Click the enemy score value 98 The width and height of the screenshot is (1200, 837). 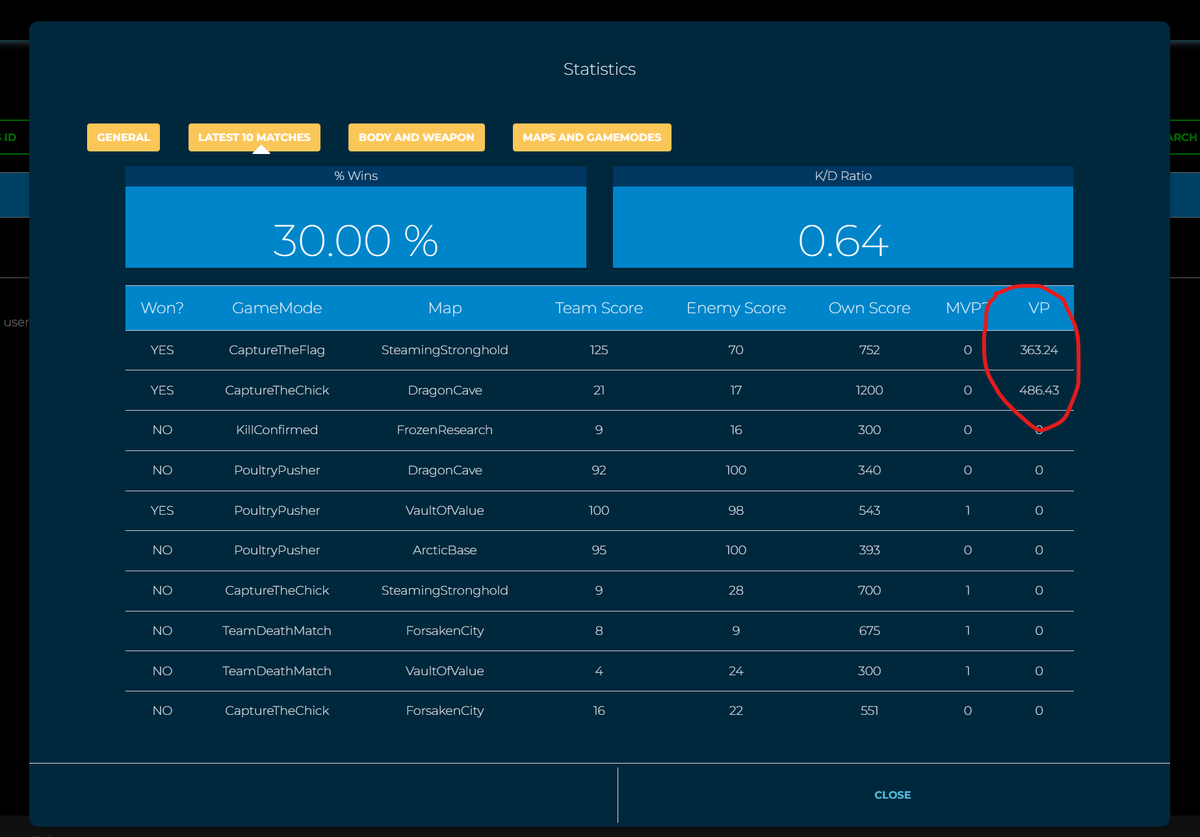(736, 510)
